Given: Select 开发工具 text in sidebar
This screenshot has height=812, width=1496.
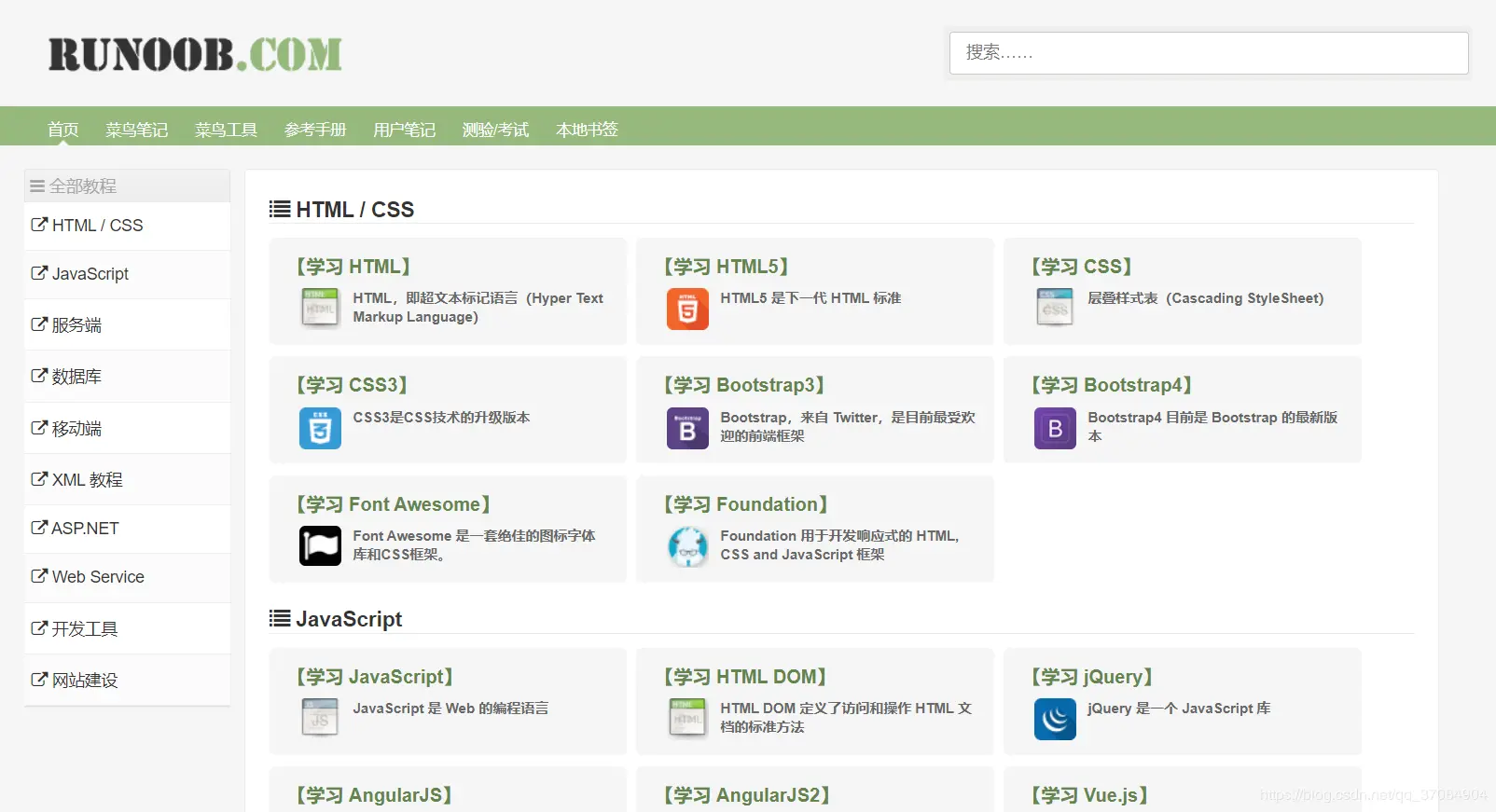Looking at the screenshot, I should [85, 628].
